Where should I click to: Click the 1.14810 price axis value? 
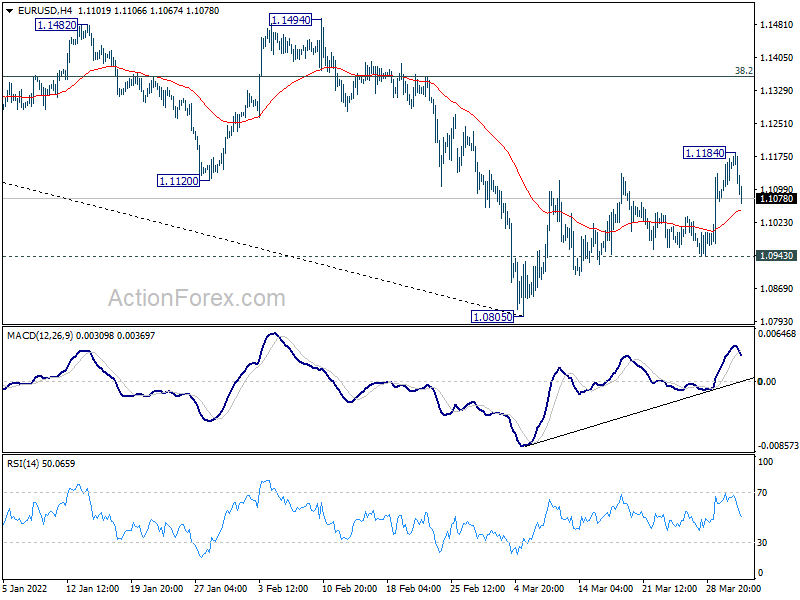(x=777, y=24)
